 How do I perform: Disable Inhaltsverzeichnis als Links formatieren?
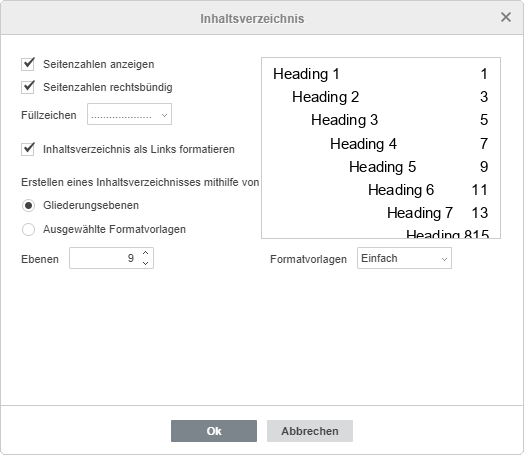(28, 149)
